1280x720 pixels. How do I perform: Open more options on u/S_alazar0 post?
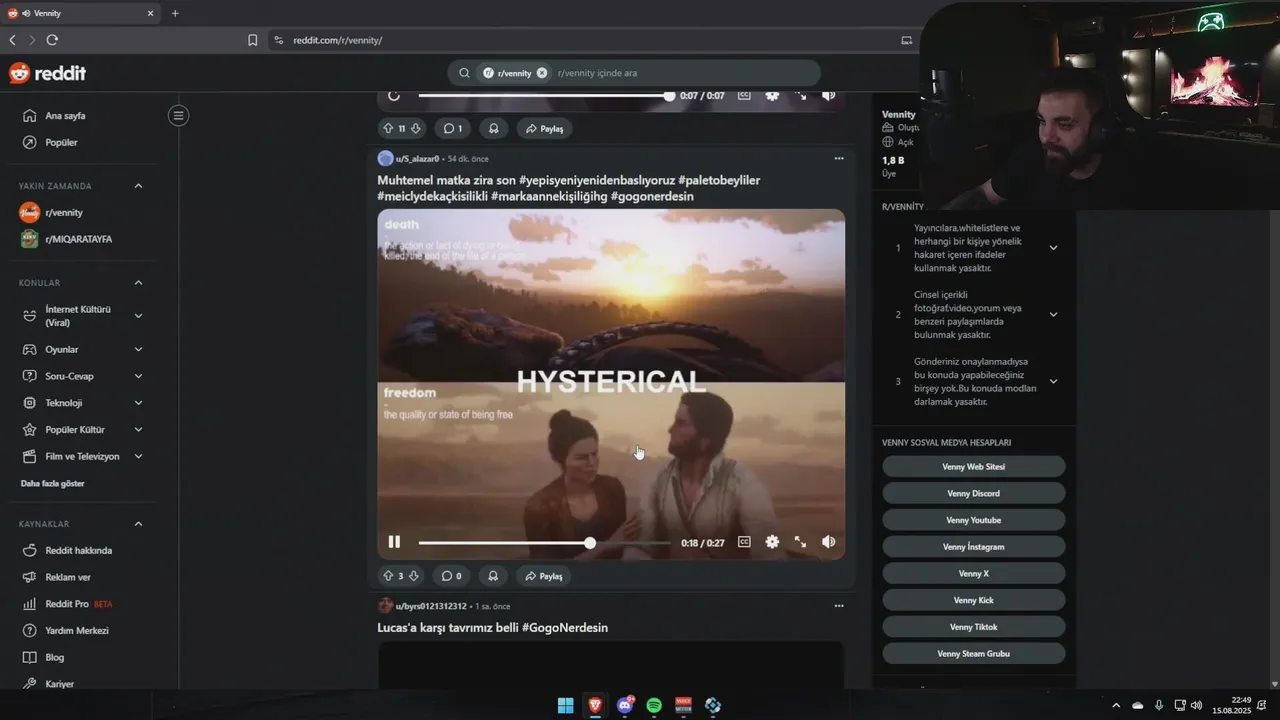click(x=839, y=158)
